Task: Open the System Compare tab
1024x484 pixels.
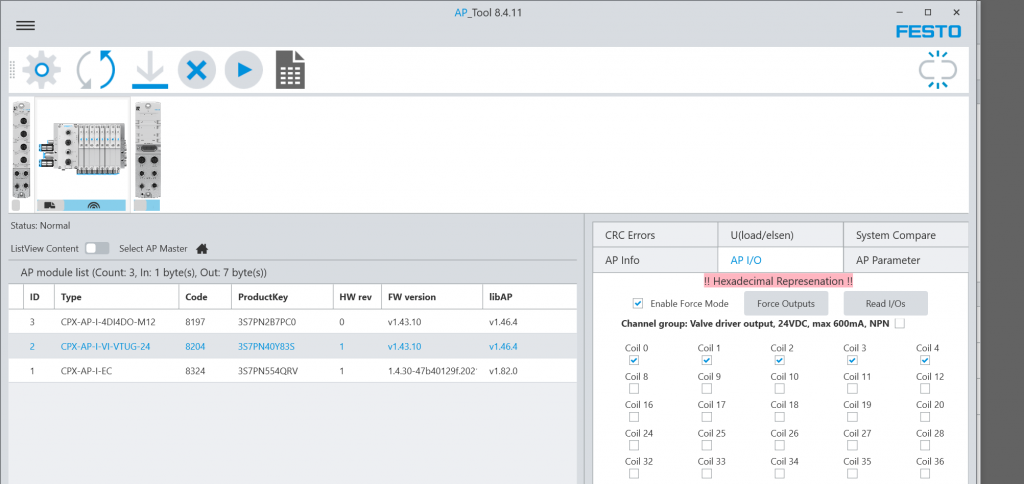Action: (905, 235)
